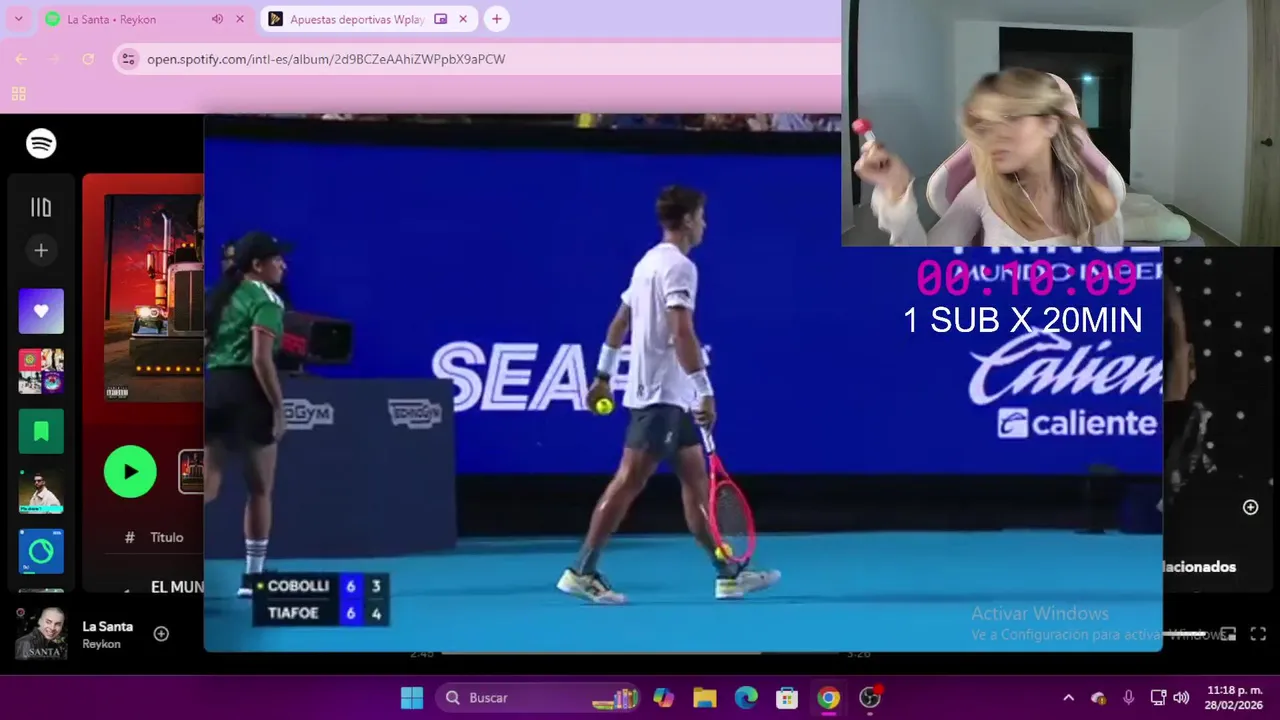Close the La Santa • Reykon tab

tap(240, 19)
